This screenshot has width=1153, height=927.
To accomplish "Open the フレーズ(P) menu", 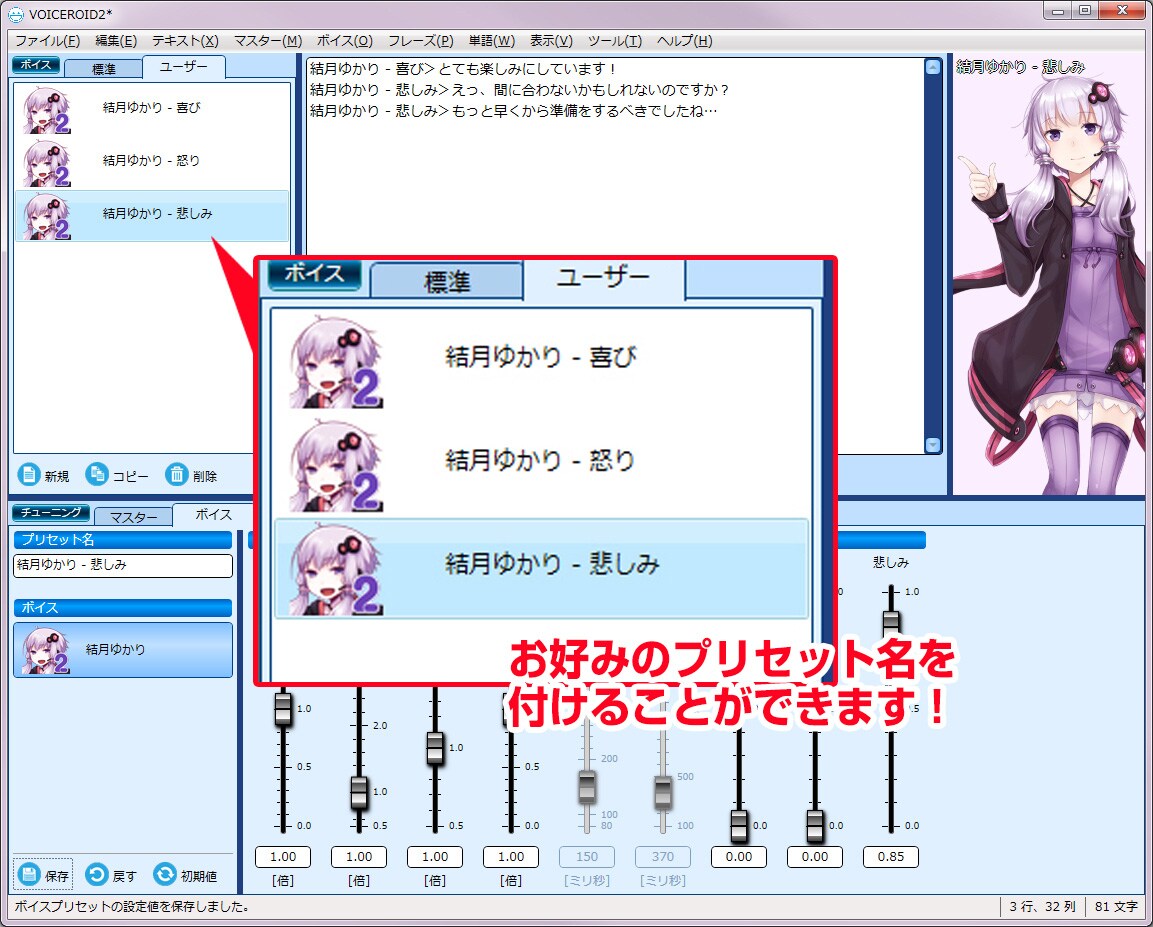I will click(x=421, y=40).
